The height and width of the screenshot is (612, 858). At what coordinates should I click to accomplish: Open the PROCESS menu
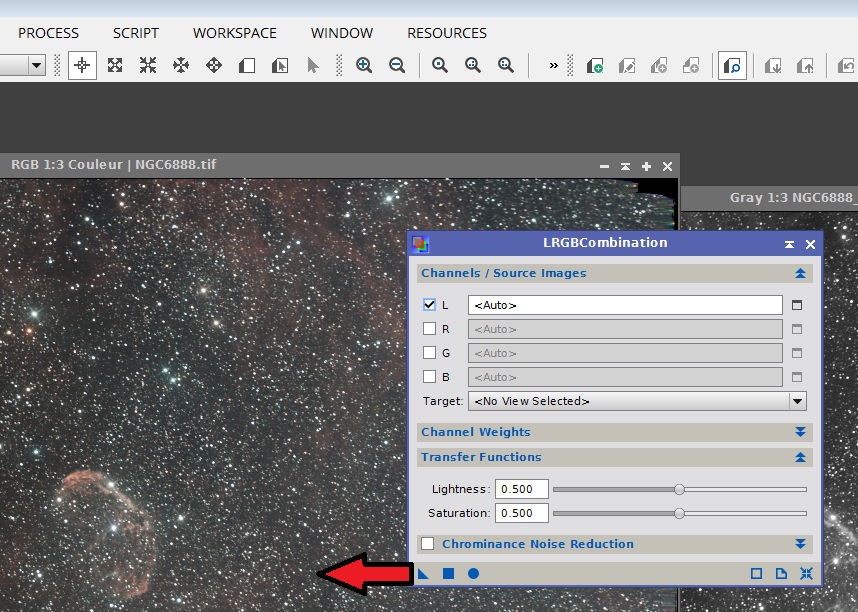coord(48,33)
